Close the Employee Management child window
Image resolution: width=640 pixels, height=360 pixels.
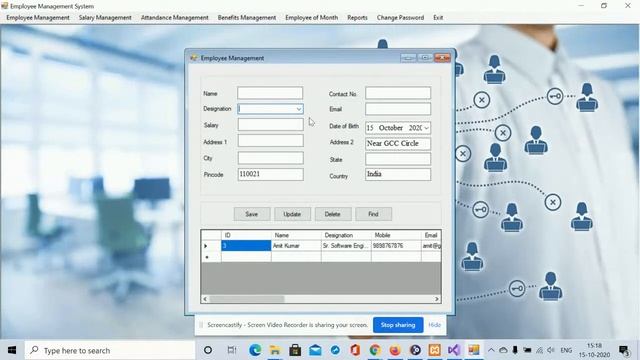click(442, 58)
